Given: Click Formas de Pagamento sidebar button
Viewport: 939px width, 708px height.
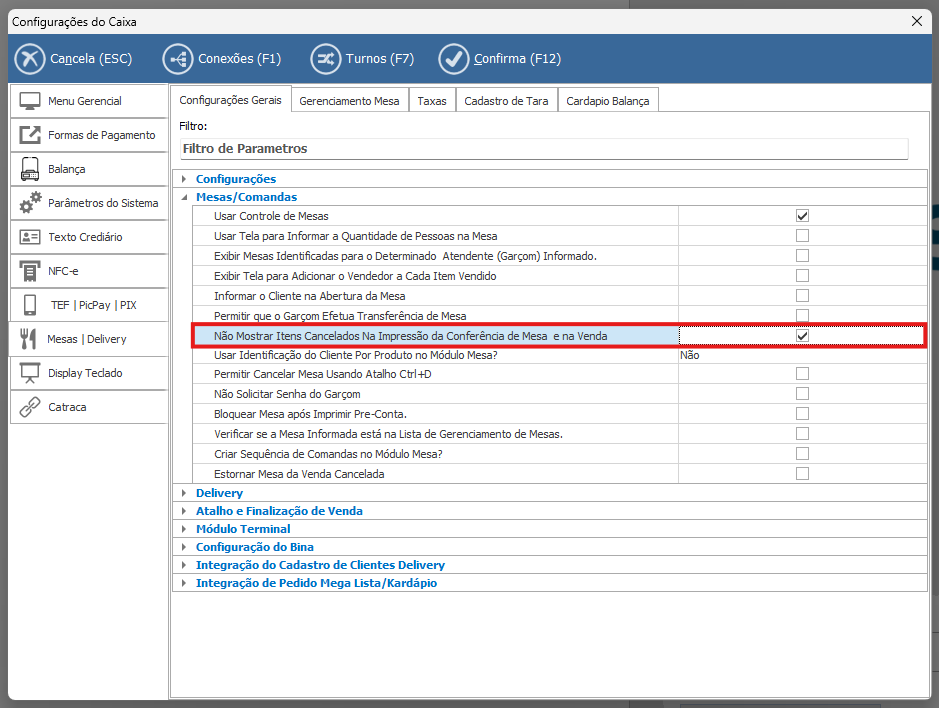Looking at the screenshot, I should pyautogui.click(x=88, y=135).
